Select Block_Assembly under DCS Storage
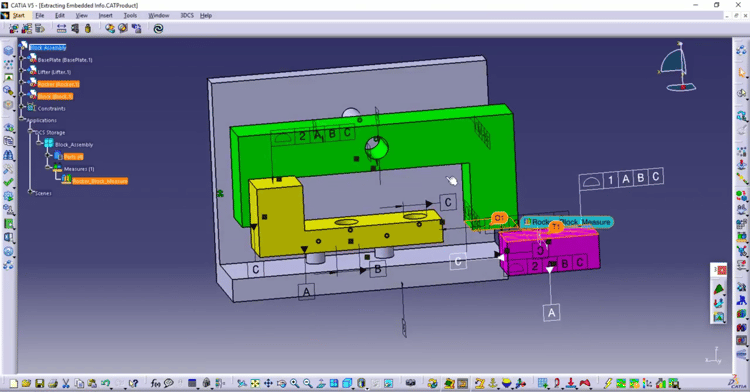The image size is (750, 392). click(x=74, y=144)
